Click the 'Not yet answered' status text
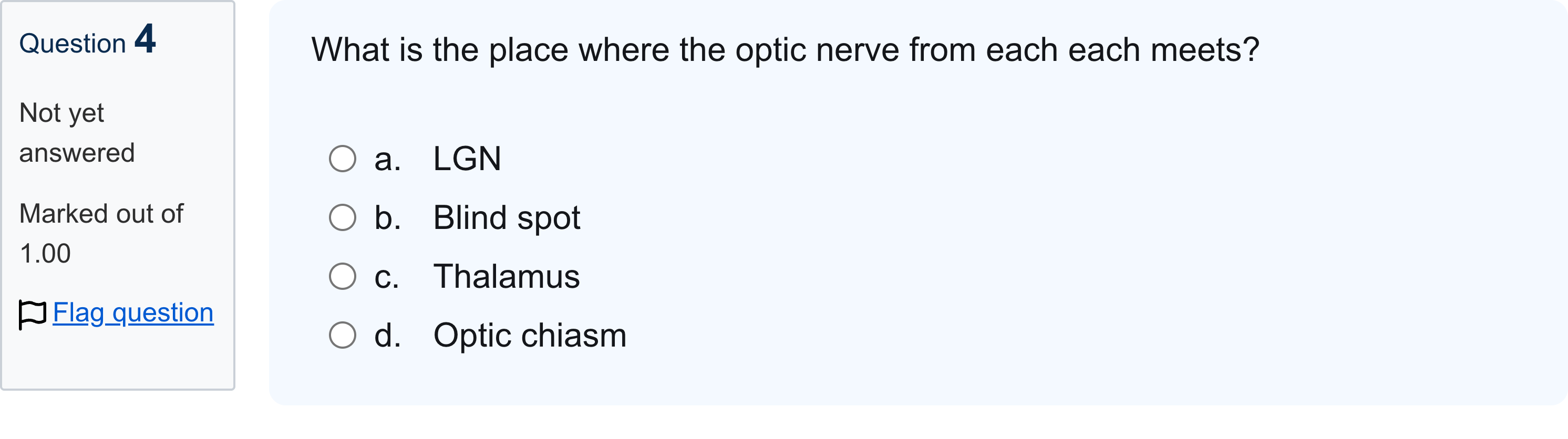1568x439 pixels. pyautogui.click(x=77, y=133)
